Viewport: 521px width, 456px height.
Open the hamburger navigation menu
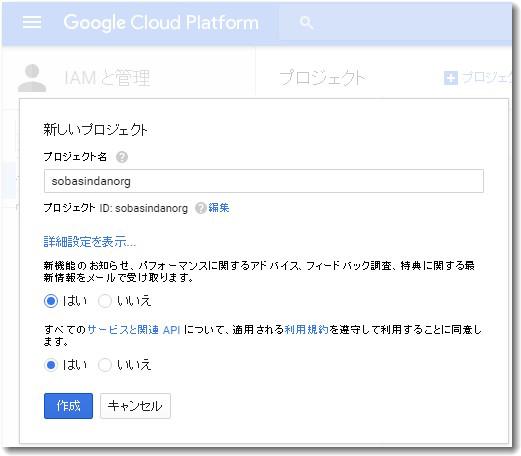pos(32,23)
